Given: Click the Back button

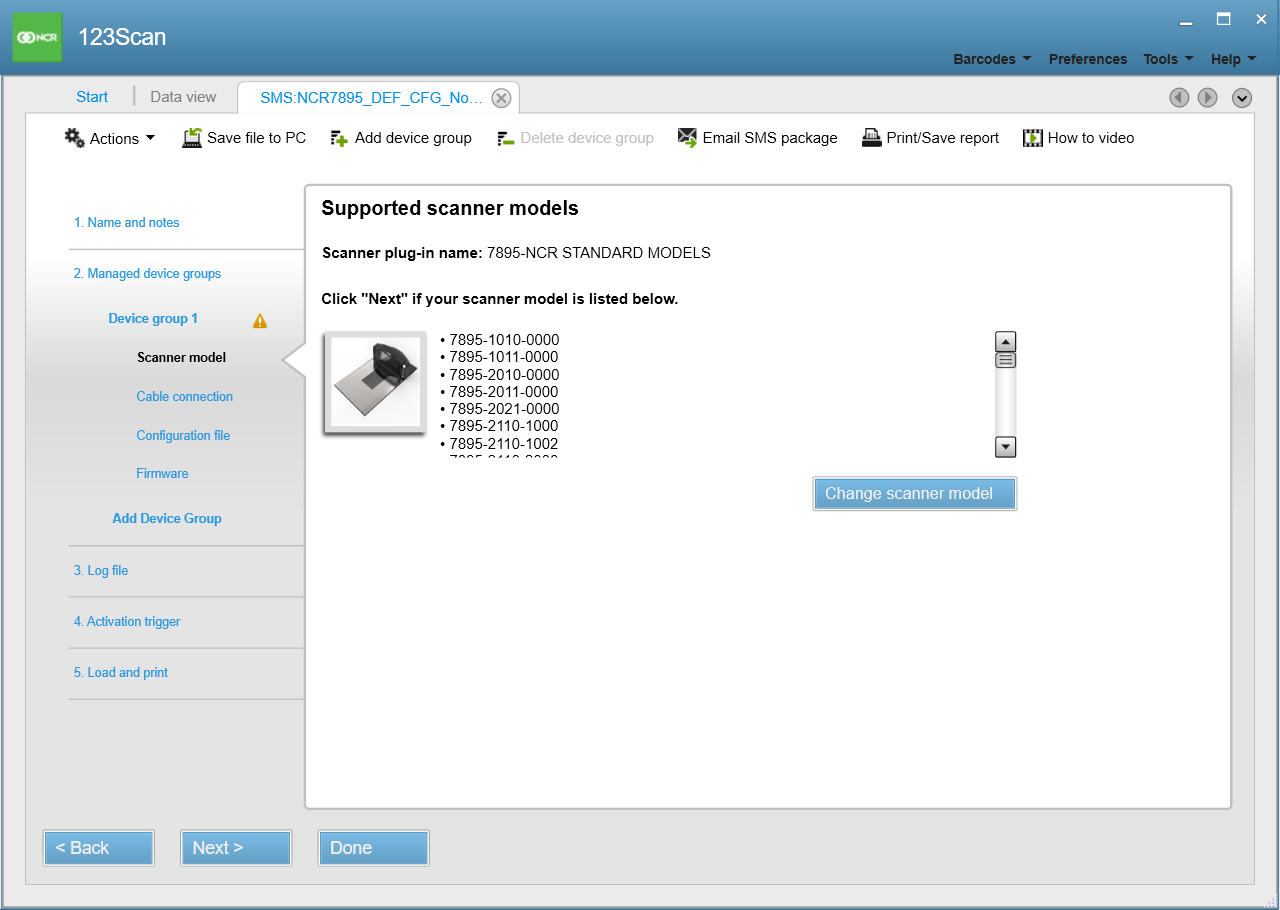Looking at the screenshot, I should coord(99,848).
